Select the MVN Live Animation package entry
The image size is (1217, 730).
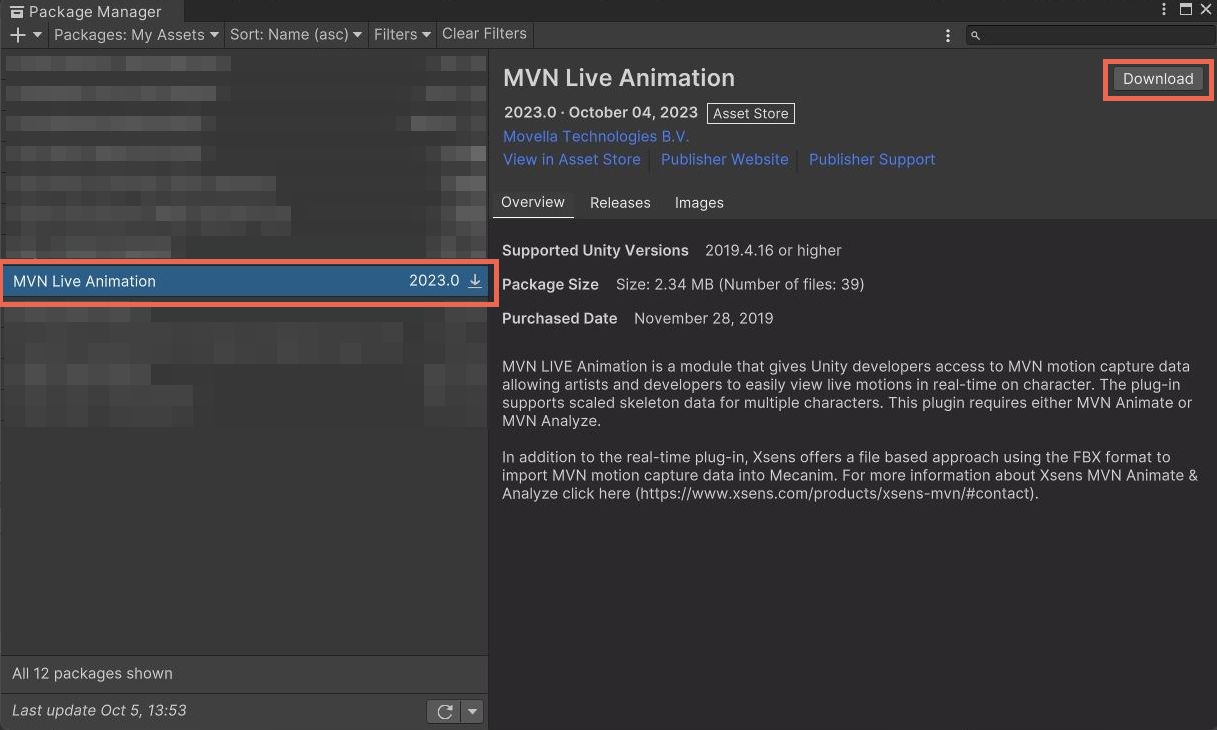pyautogui.click(x=200, y=281)
